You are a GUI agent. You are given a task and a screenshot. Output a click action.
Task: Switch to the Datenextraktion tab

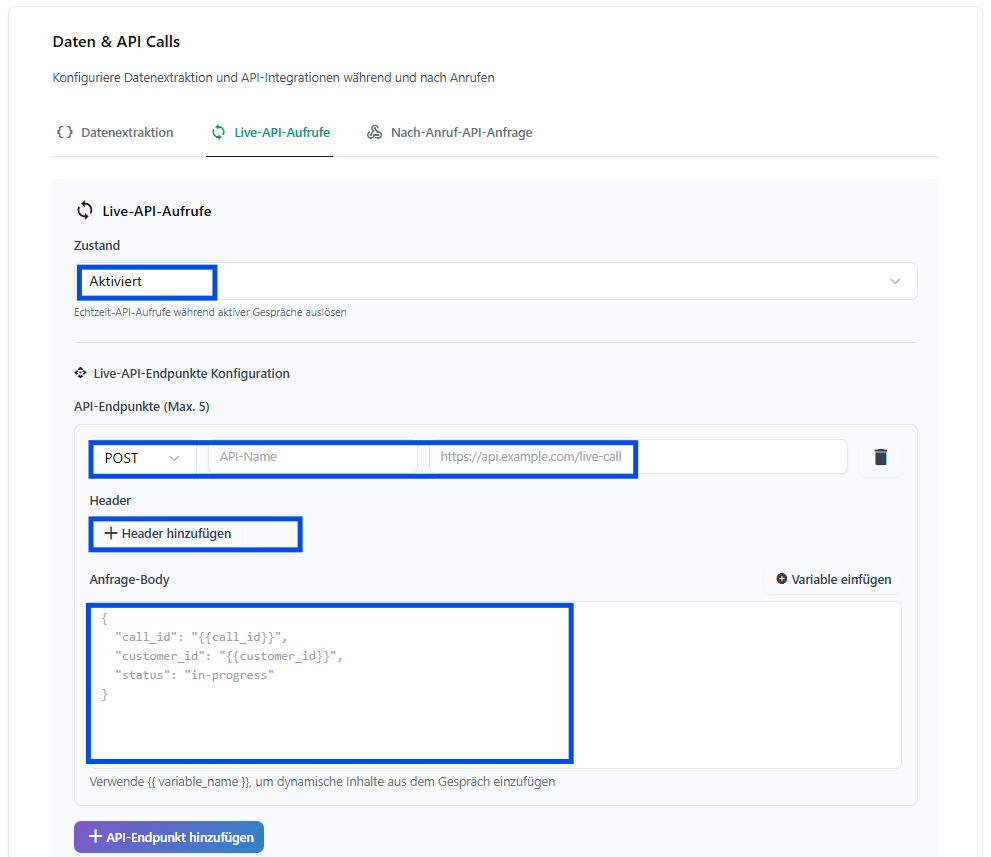pos(118,131)
